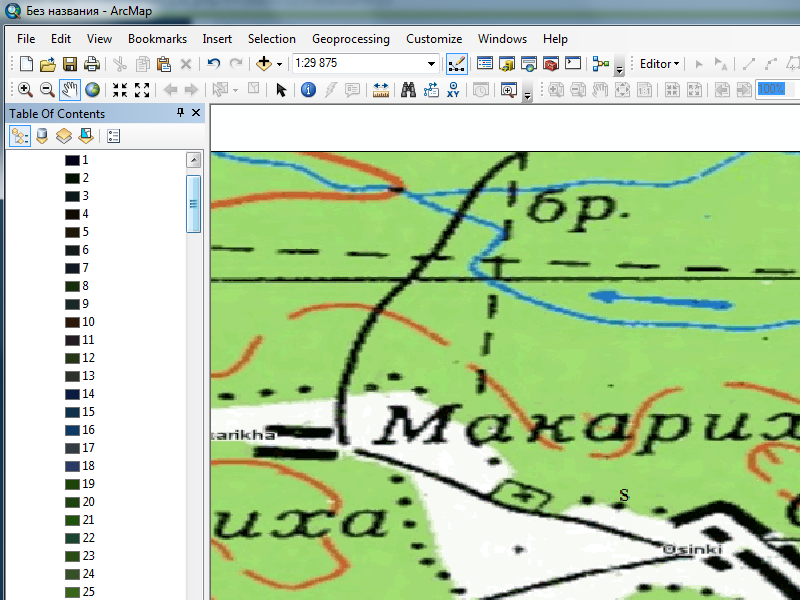Click the Save button in toolbar
Screen dimensions: 800x600
tap(70, 65)
